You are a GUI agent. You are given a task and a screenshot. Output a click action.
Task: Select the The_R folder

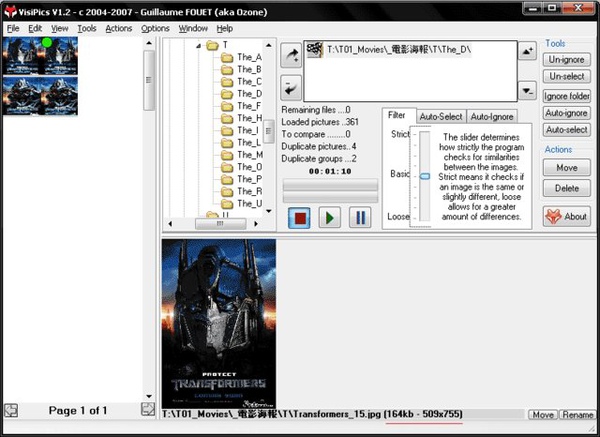(242, 191)
